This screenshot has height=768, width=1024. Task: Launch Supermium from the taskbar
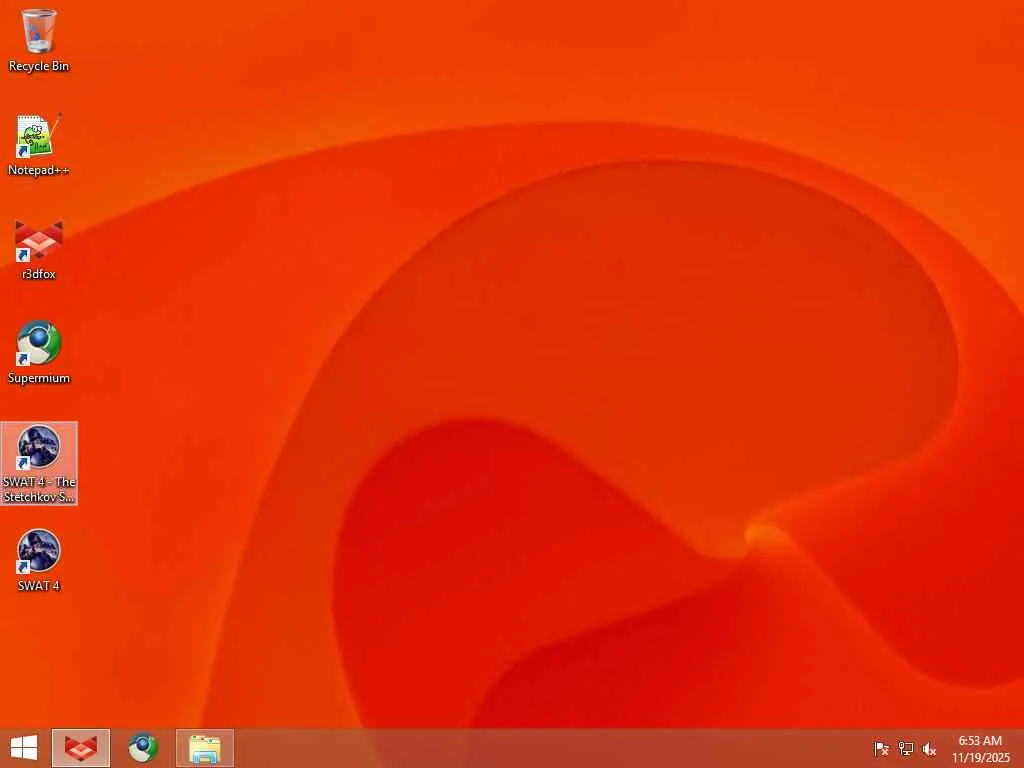[x=143, y=748]
